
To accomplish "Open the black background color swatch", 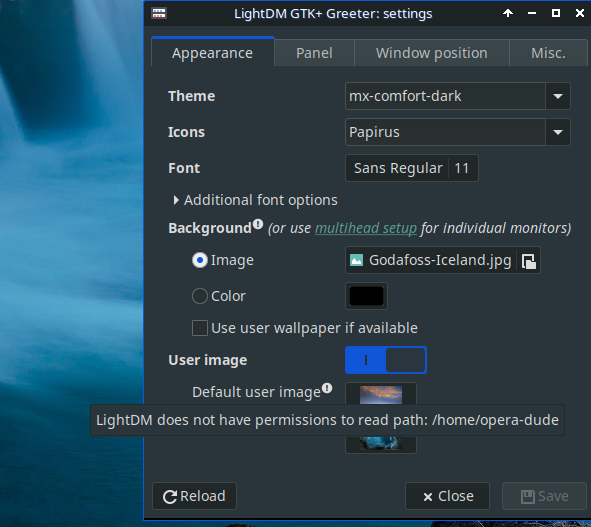I will click(366, 296).
